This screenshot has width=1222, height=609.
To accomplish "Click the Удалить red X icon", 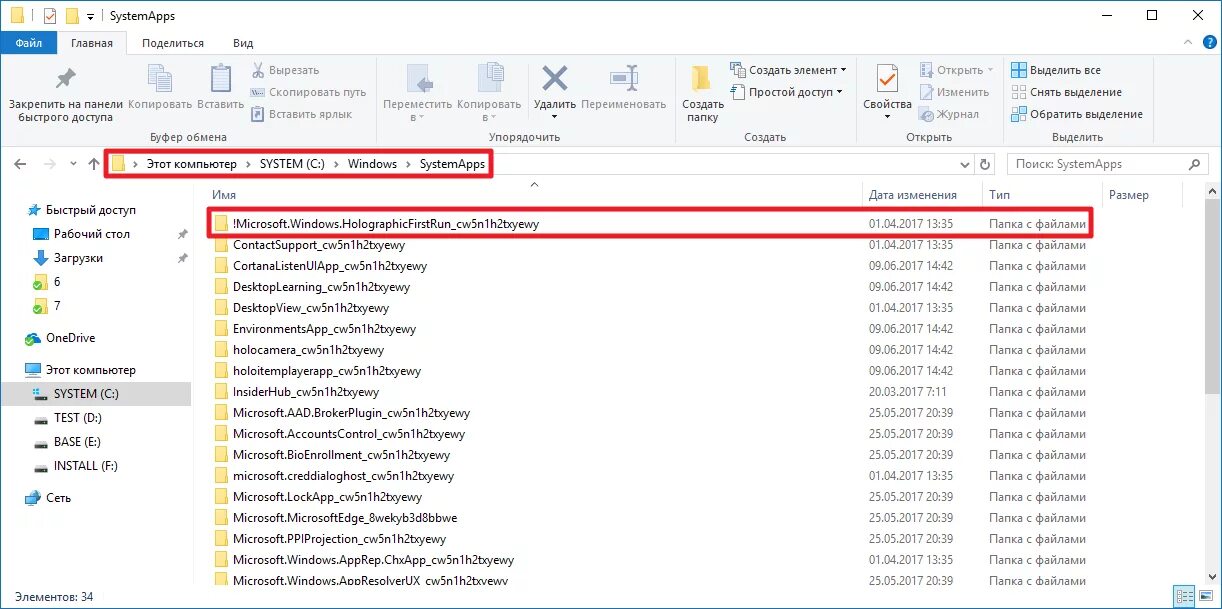I will click(x=554, y=78).
